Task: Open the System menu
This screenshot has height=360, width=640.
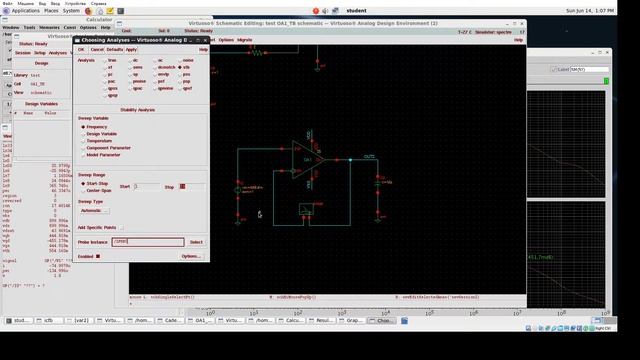Action: point(71,11)
